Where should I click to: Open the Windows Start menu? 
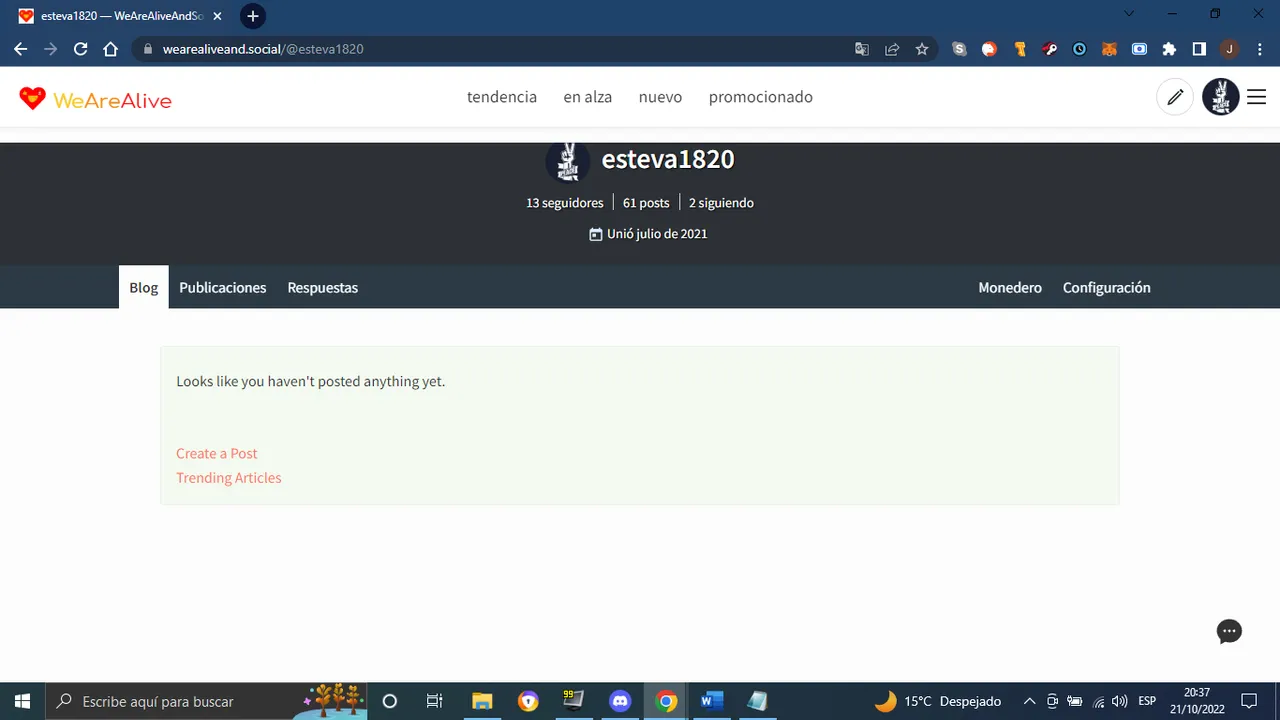(22, 701)
